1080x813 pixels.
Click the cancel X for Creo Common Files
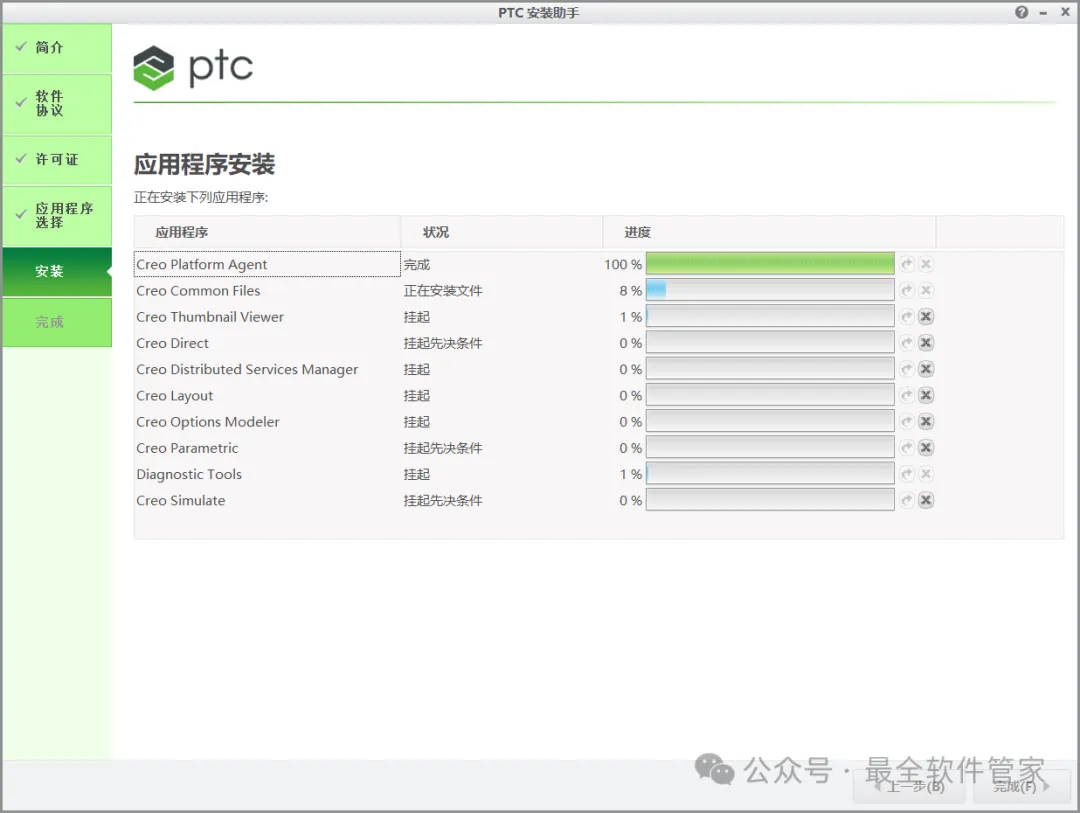pyautogui.click(x=926, y=290)
